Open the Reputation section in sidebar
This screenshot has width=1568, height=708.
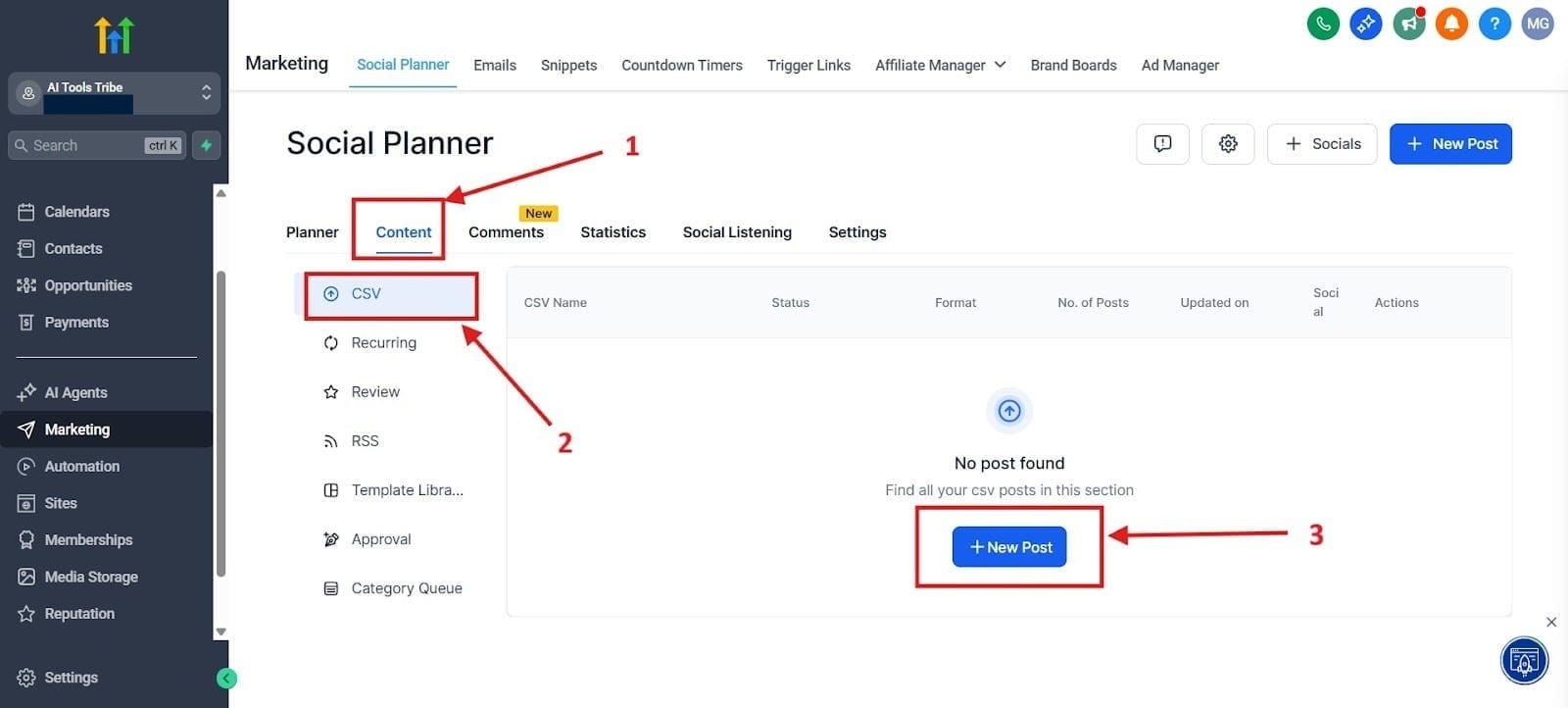[79, 613]
